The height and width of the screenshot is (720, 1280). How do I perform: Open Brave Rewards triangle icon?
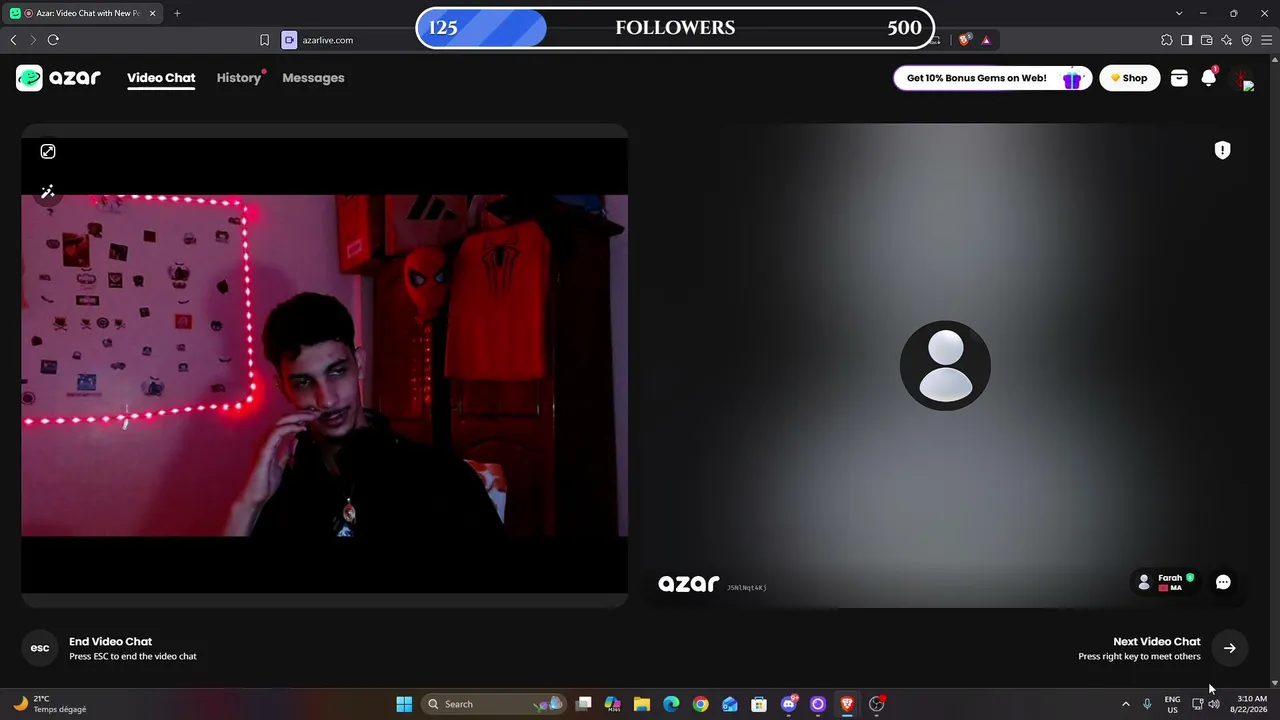point(986,40)
